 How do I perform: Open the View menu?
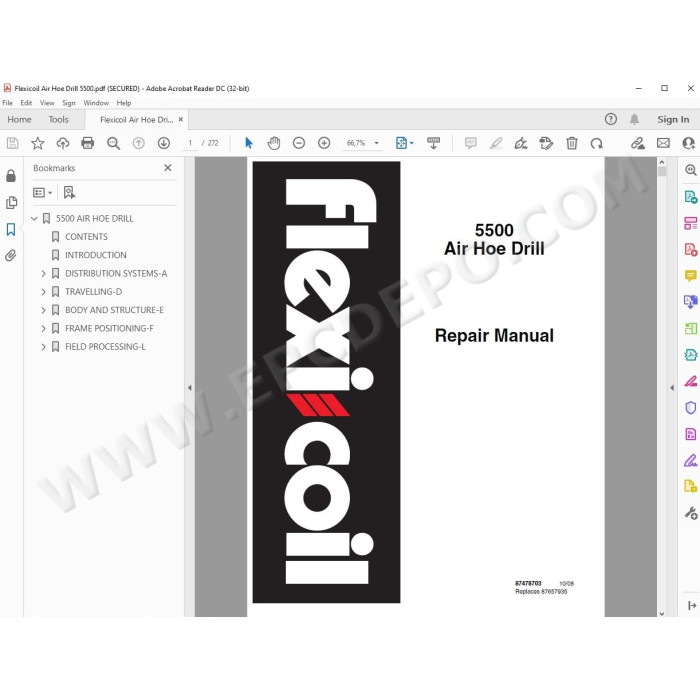(x=47, y=103)
